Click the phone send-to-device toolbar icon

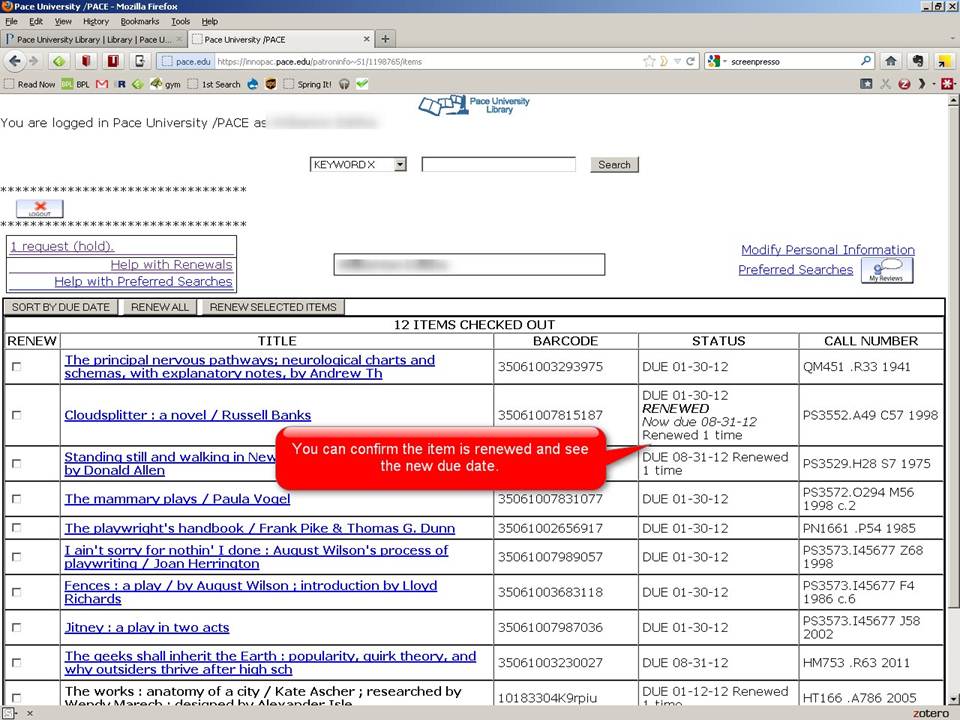[x=140, y=61]
